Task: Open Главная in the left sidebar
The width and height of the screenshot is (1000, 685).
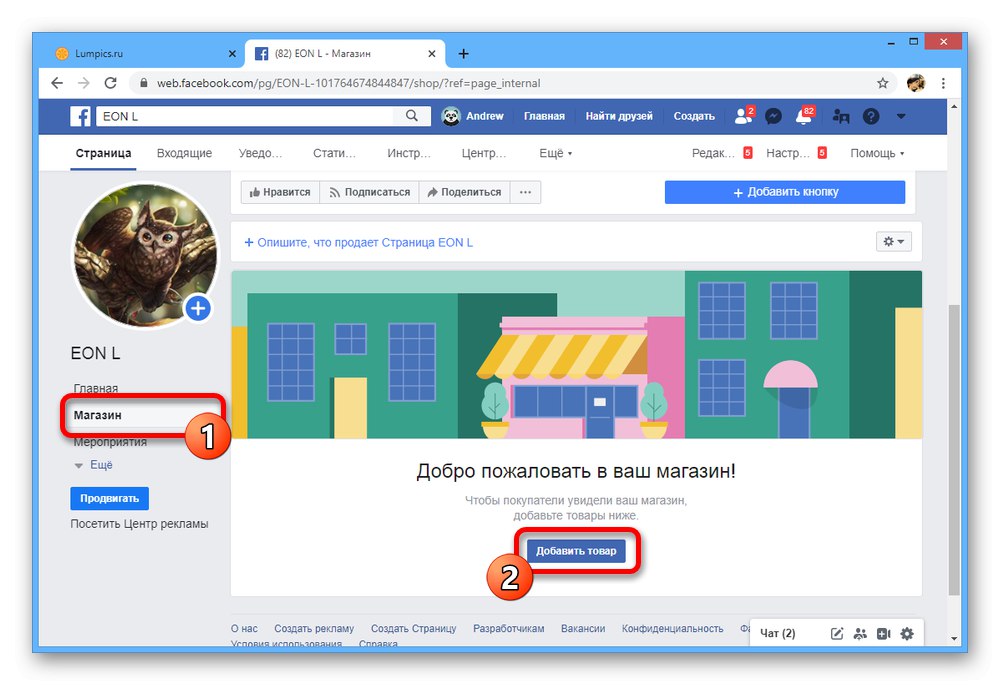Action: click(x=96, y=388)
